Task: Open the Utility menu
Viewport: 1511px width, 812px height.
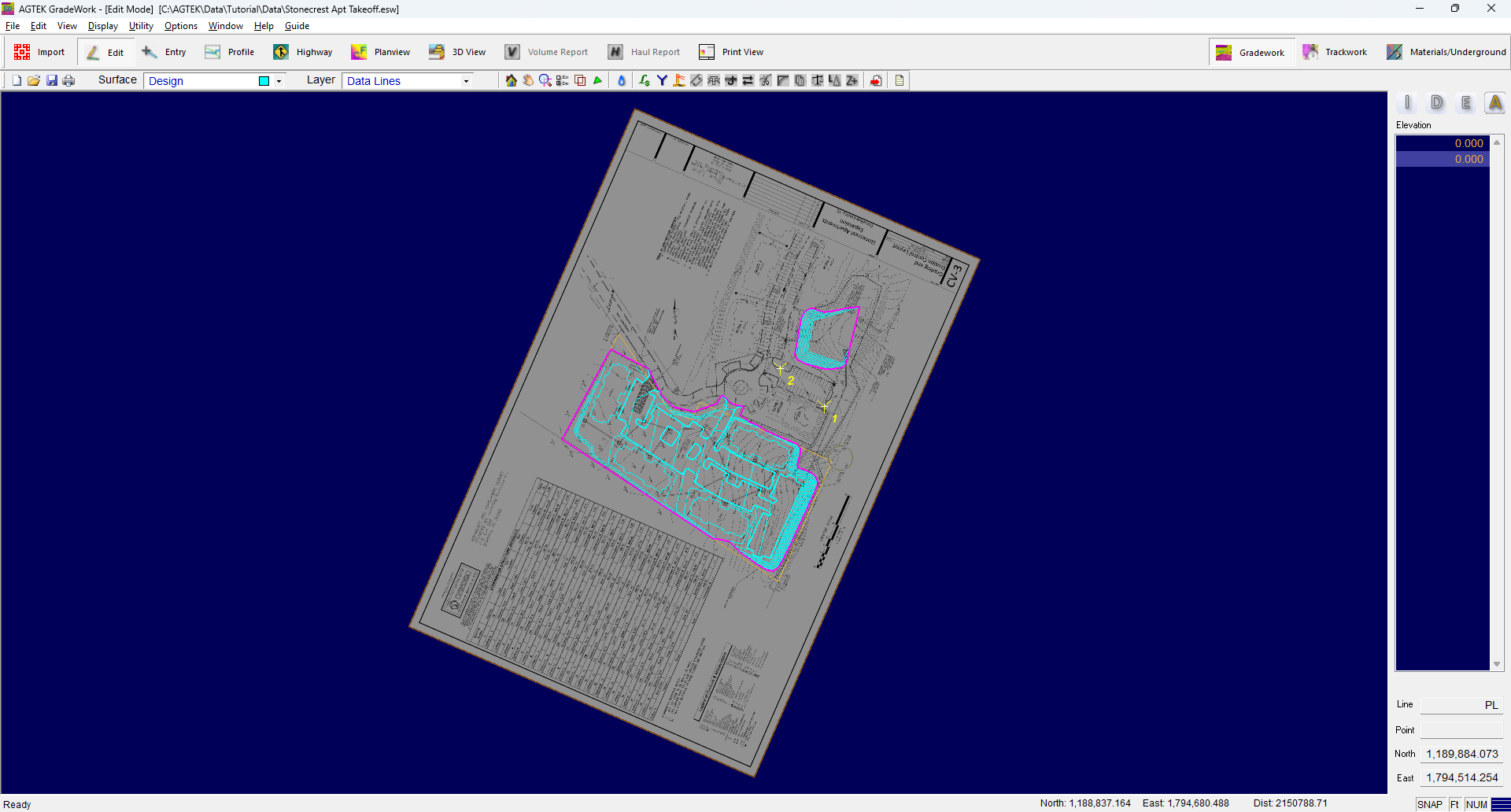Action: click(x=141, y=26)
